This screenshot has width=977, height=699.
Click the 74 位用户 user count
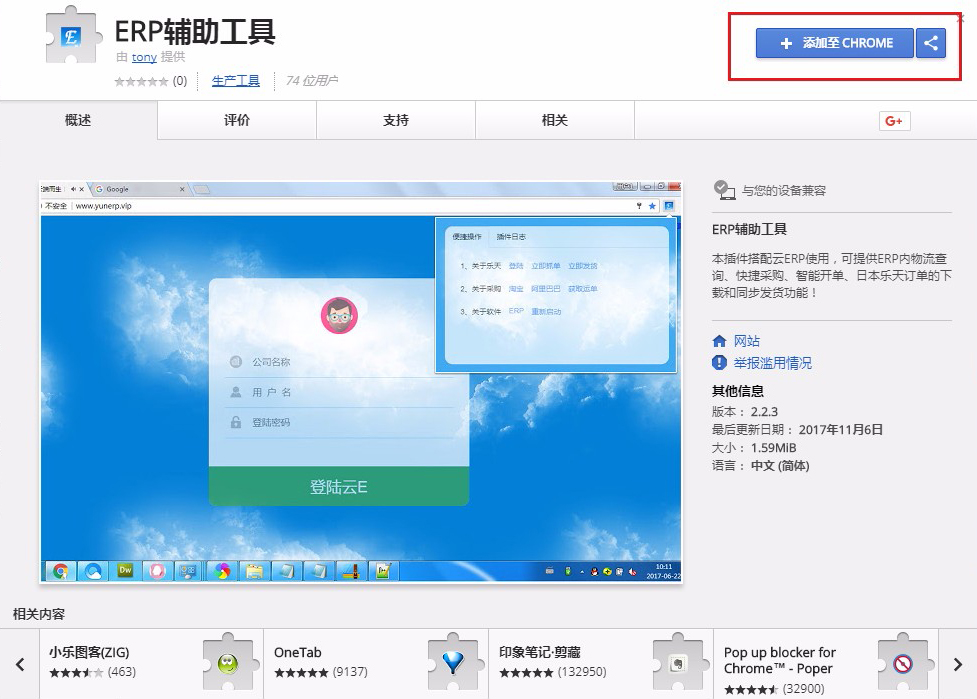[312, 81]
